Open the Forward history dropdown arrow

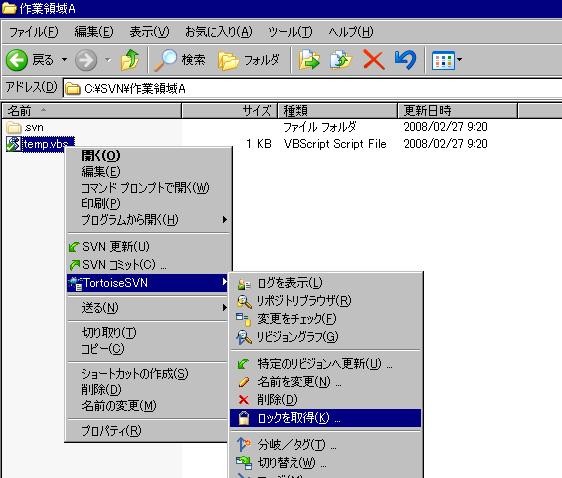tap(108, 59)
